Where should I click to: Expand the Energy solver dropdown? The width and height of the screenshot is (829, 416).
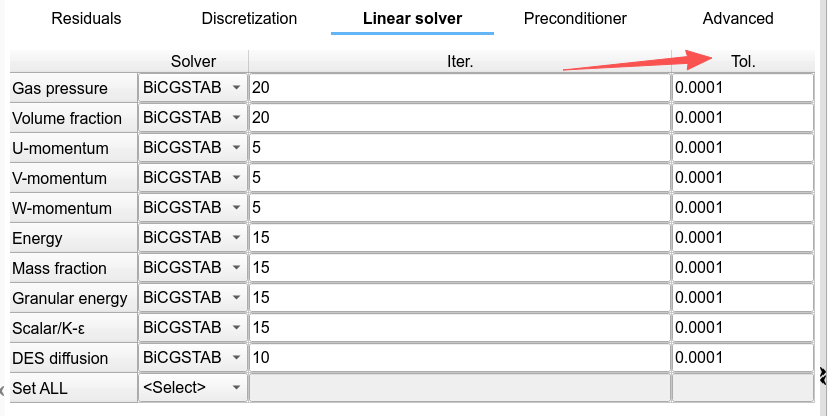pos(193,238)
